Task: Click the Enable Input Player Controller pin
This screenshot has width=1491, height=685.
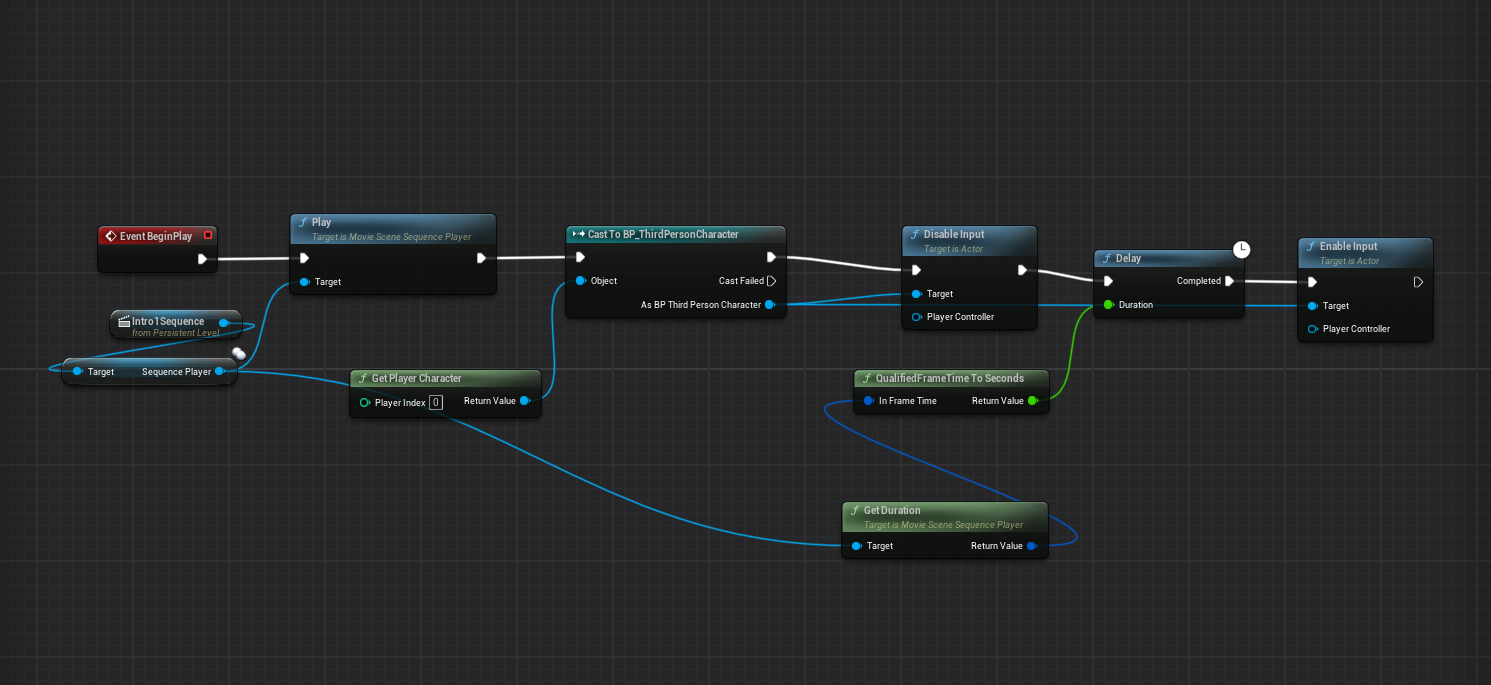Action: (1312, 329)
